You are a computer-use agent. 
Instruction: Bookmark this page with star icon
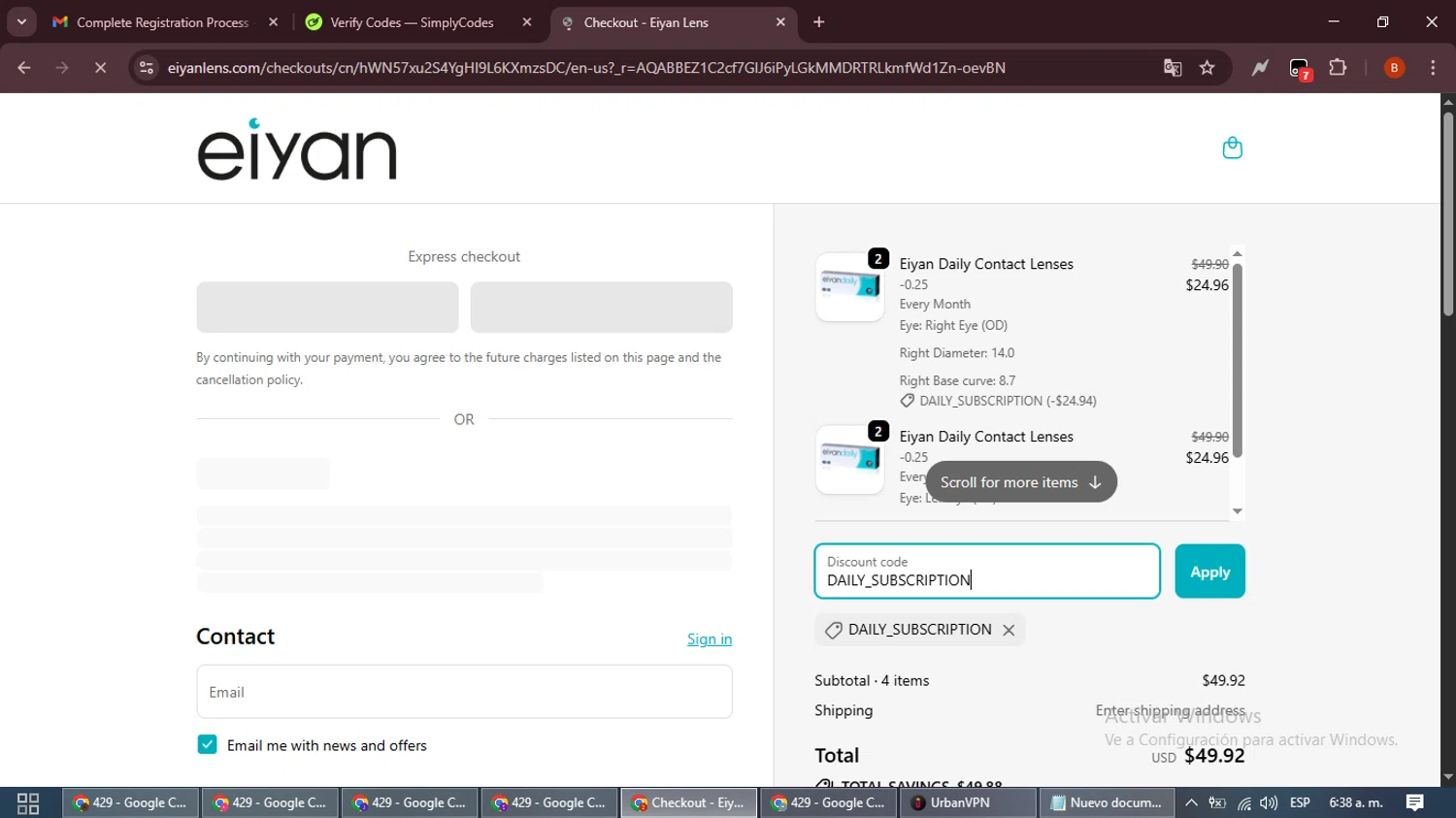(x=1208, y=68)
